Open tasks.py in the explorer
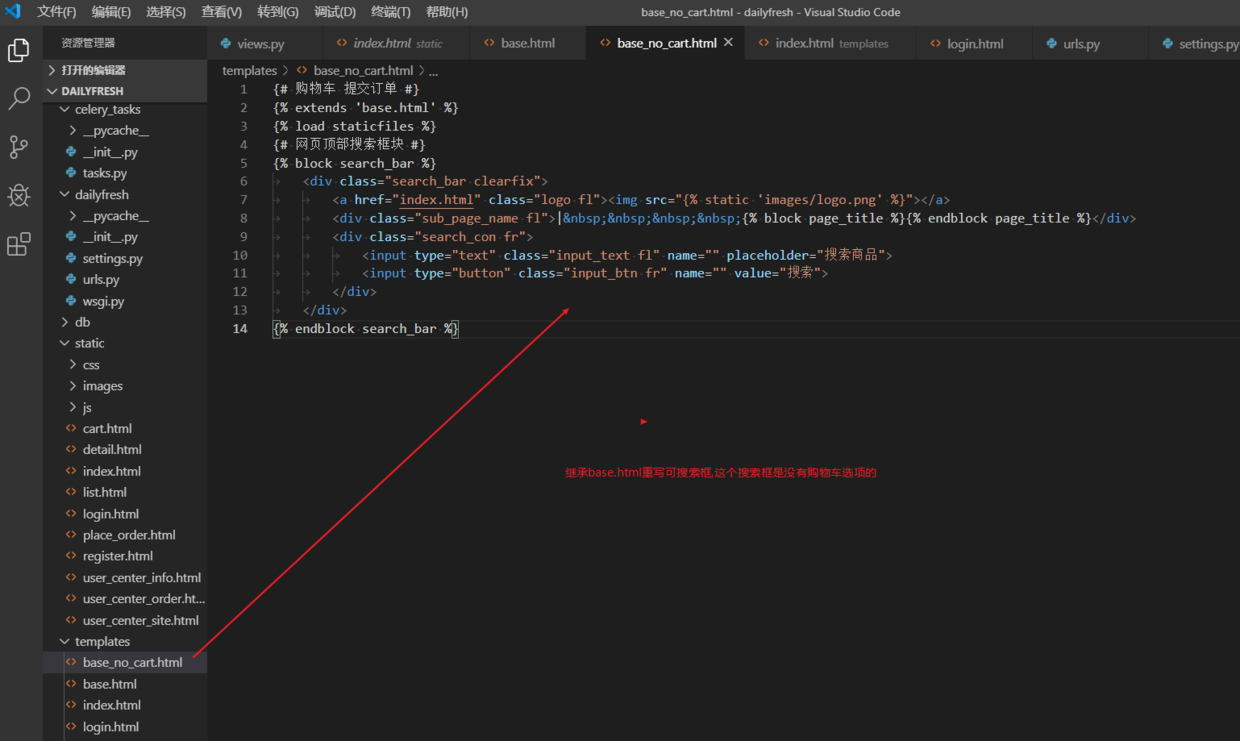This screenshot has height=741, width=1240. pyautogui.click(x=125, y=173)
